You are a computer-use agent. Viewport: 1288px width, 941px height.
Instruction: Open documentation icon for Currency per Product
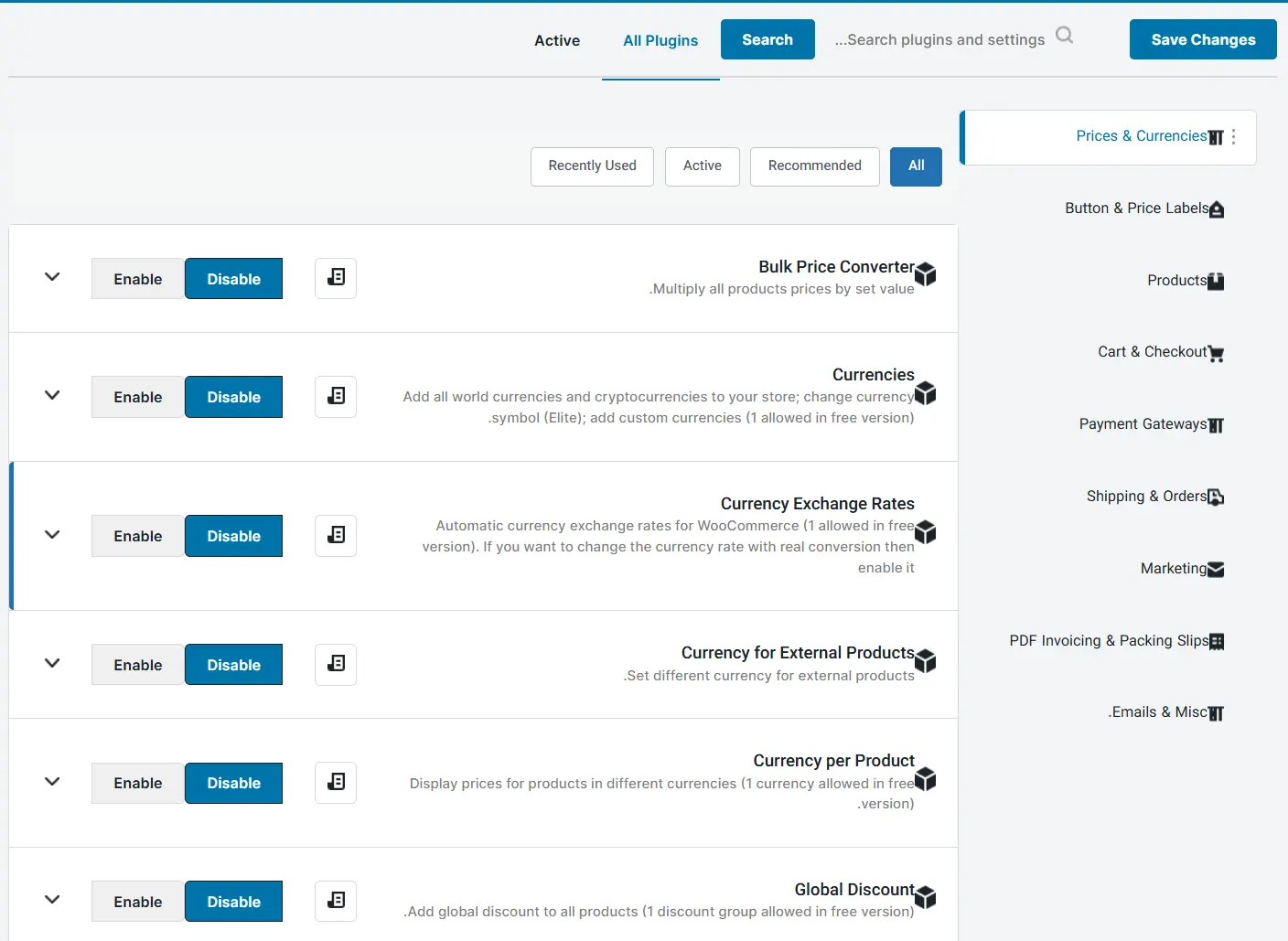tap(336, 782)
